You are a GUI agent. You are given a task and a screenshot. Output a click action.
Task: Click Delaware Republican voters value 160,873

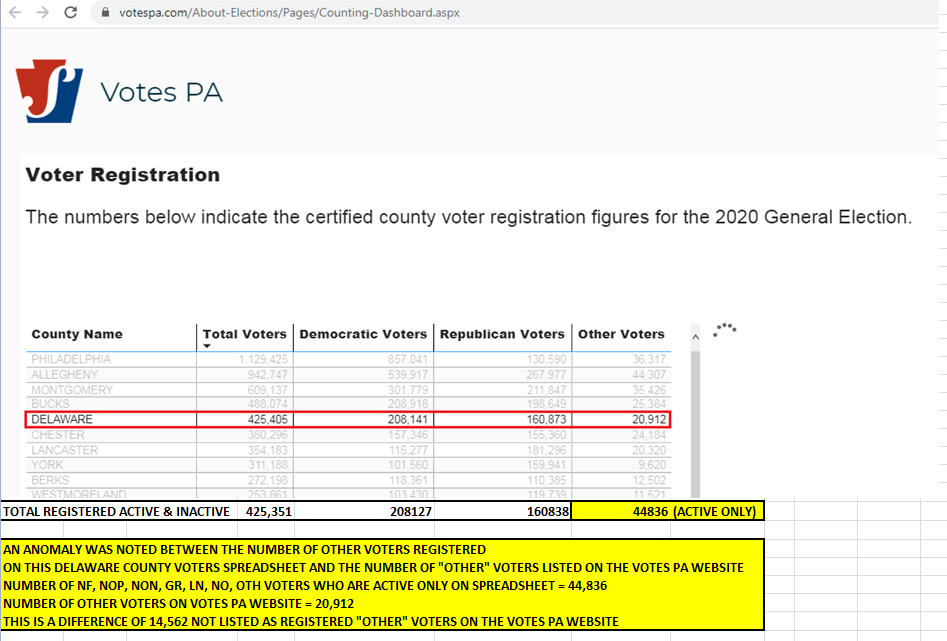[x=547, y=419]
